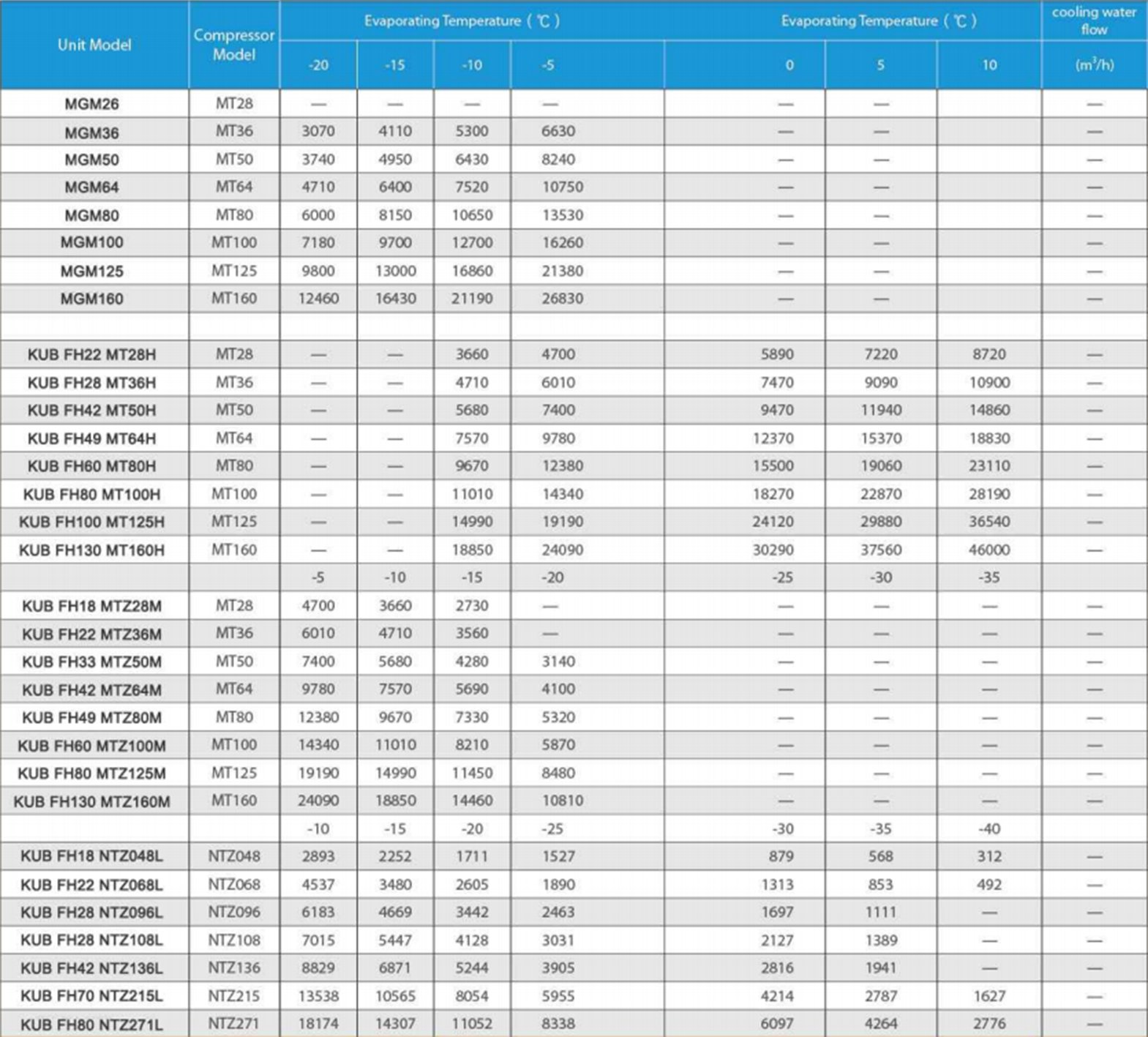Click the (m³/h) unit header cell
1148x1037 pixels.
pos(1094,65)
